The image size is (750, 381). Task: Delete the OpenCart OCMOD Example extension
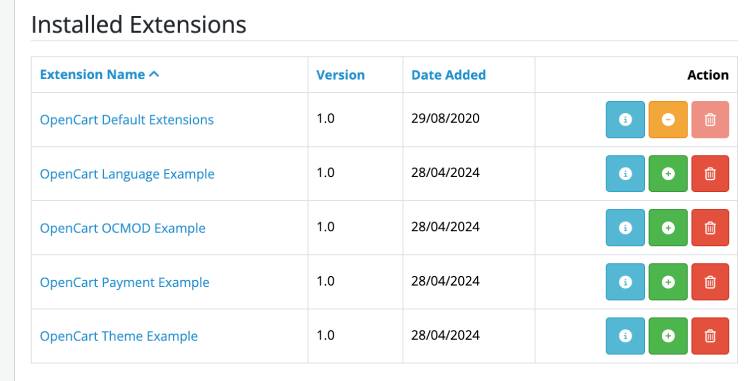[710, 228]
